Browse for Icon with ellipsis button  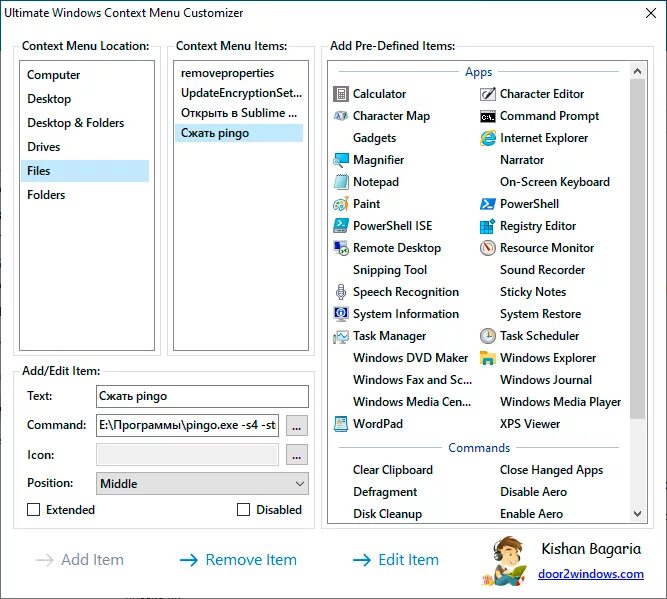[x=297, y=455]
